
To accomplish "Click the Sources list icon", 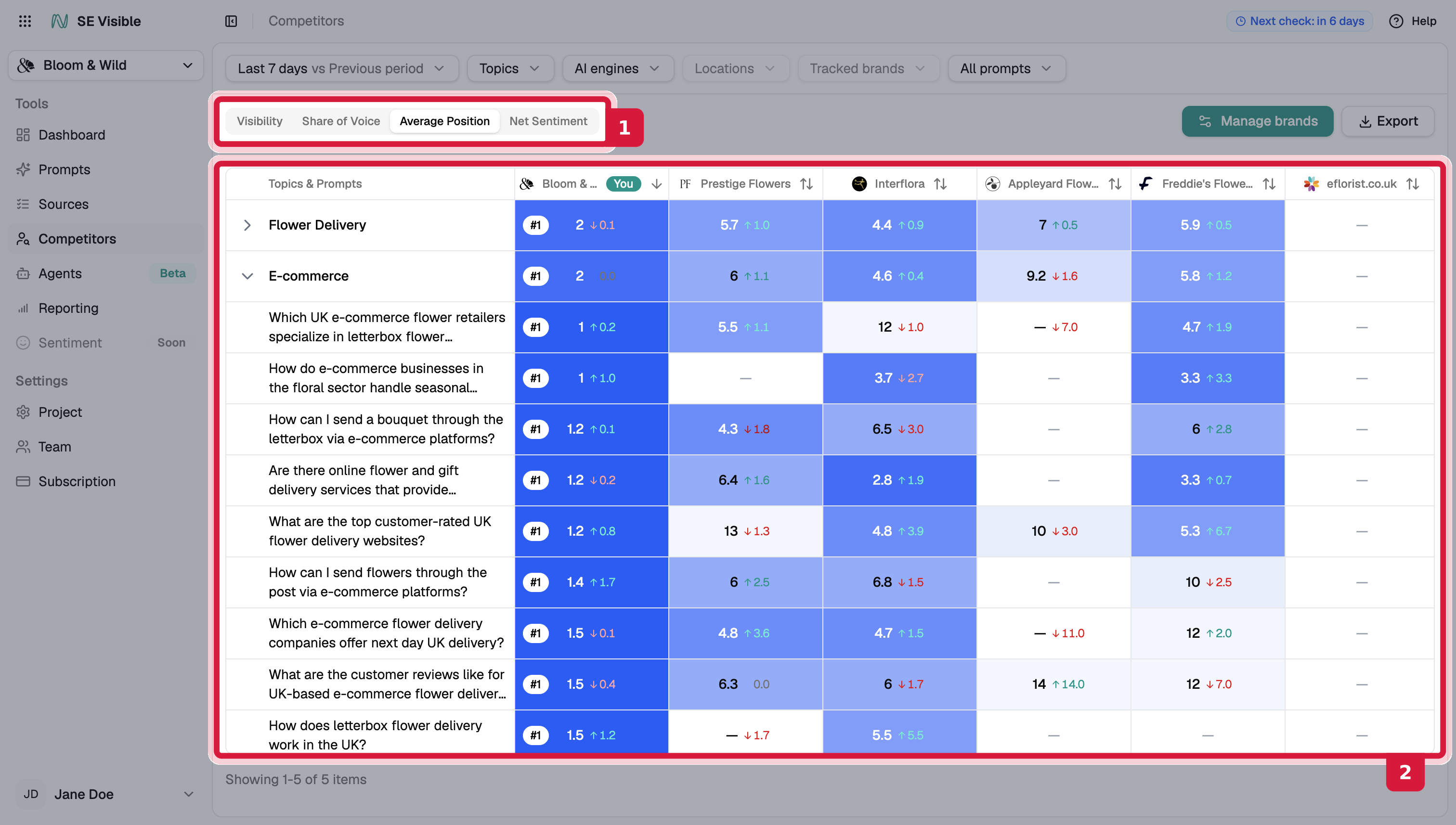I will click(23, 204).
